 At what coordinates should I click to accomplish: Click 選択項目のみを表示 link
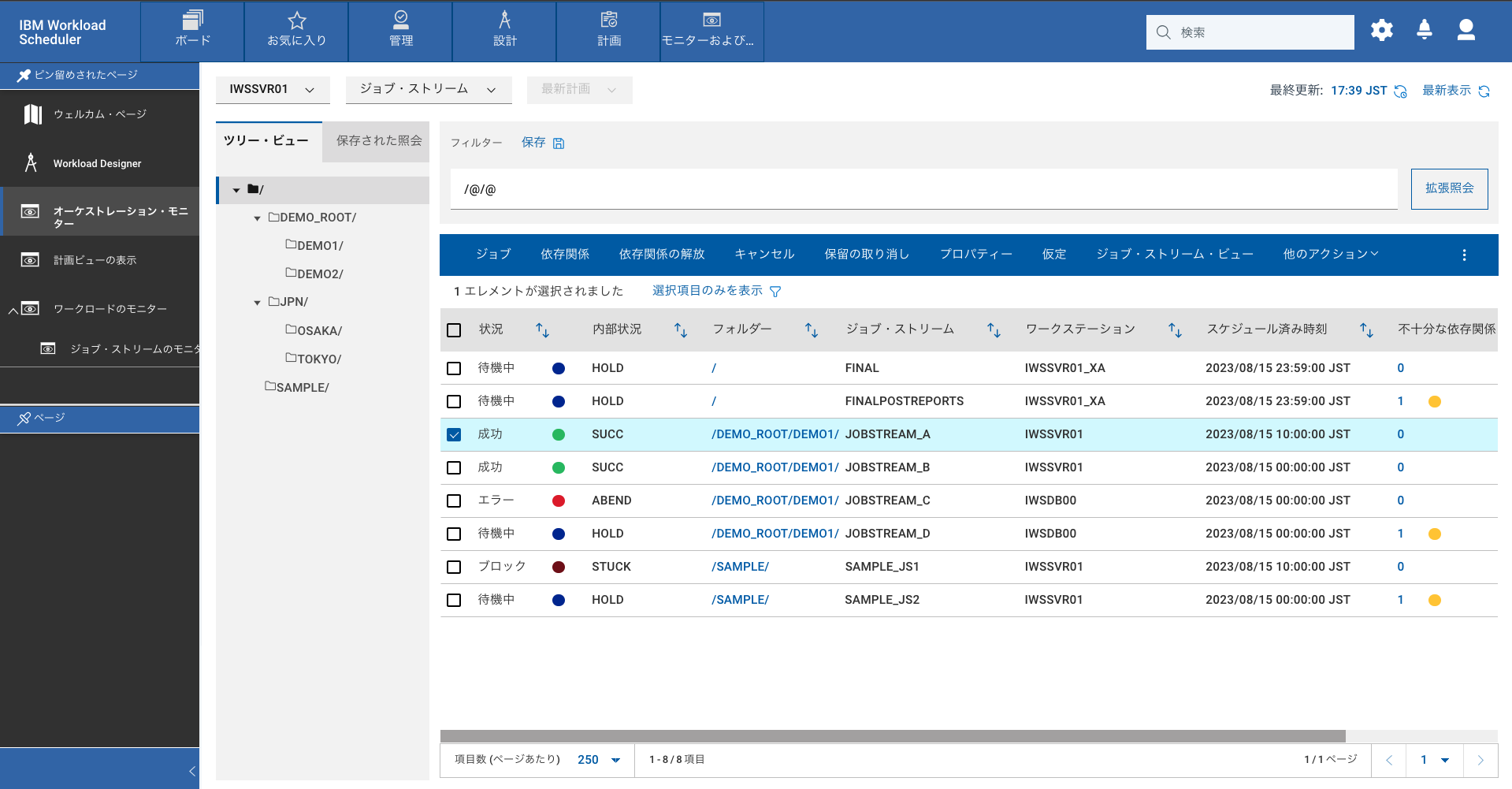pyautogui.click(x=708, y=291)
